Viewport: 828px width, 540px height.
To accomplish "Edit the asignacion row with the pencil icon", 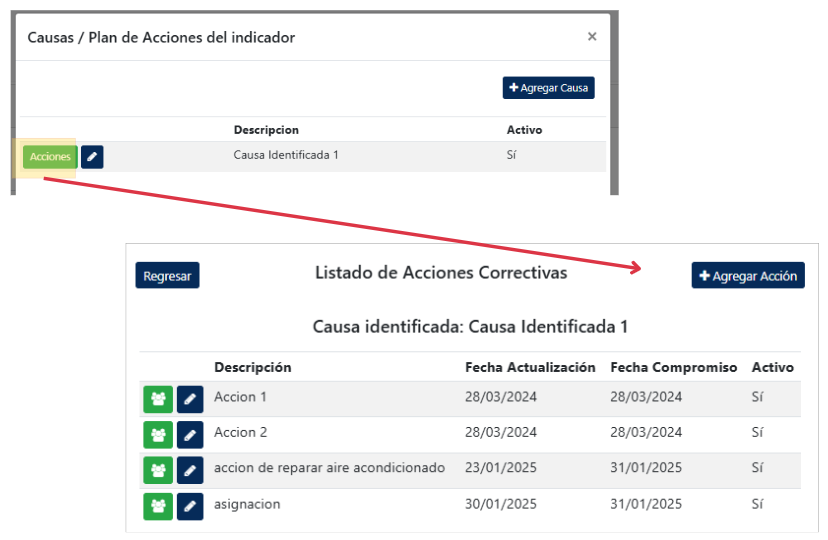I will click(x=190, y=506).
